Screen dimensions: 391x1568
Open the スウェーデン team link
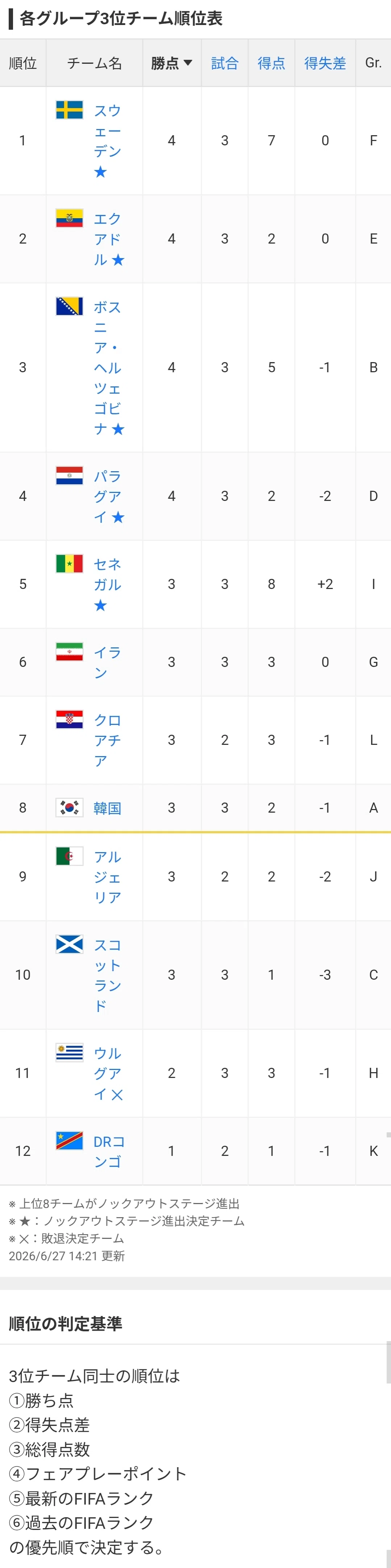(108, 141)
